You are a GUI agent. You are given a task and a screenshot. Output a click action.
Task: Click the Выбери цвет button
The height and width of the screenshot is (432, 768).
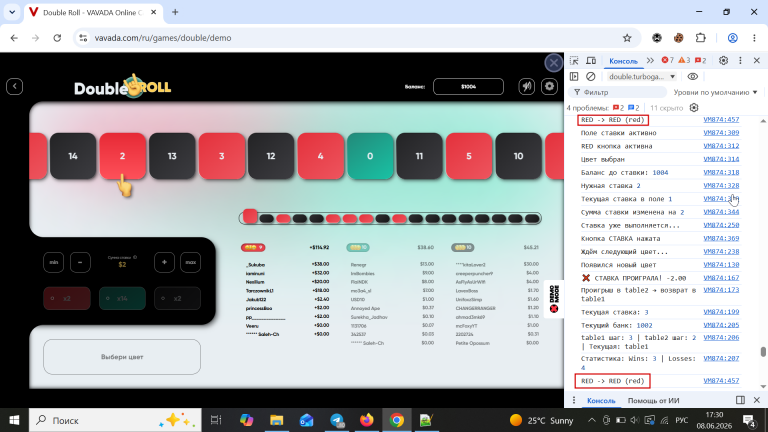click(122, 357)
